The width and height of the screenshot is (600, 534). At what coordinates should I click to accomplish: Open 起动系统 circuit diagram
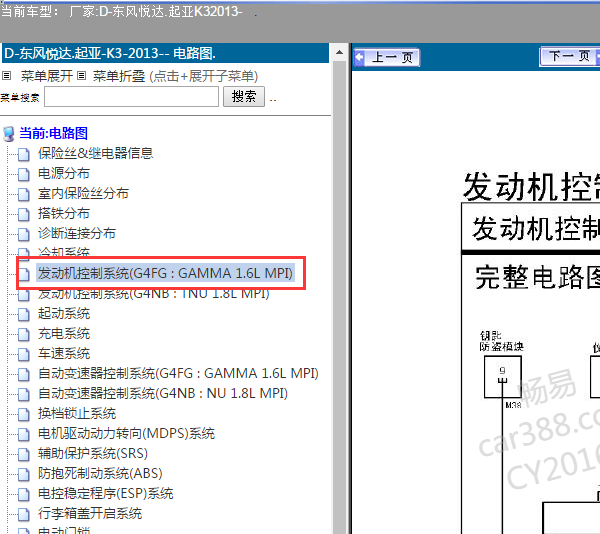point(64,314)
